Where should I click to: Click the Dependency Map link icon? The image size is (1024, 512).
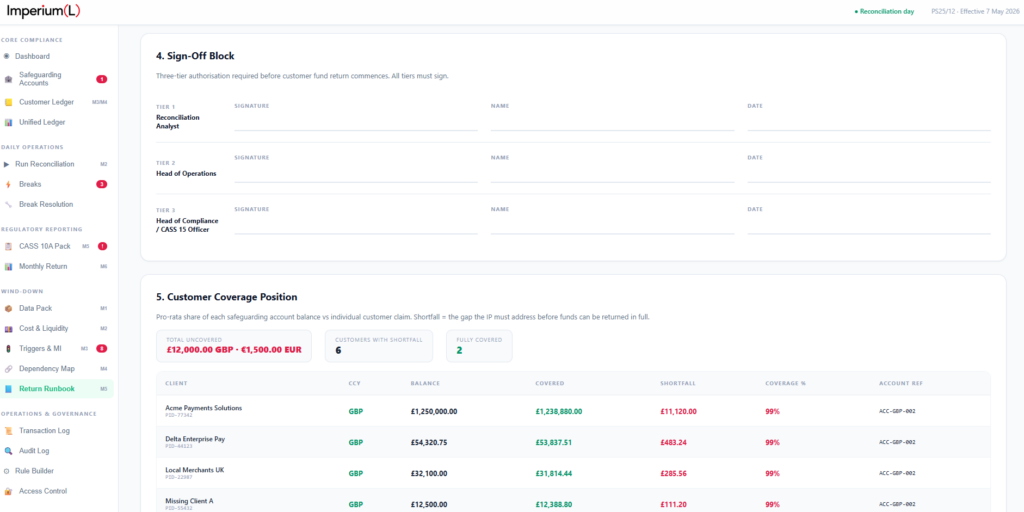click(x=8, y=369)
